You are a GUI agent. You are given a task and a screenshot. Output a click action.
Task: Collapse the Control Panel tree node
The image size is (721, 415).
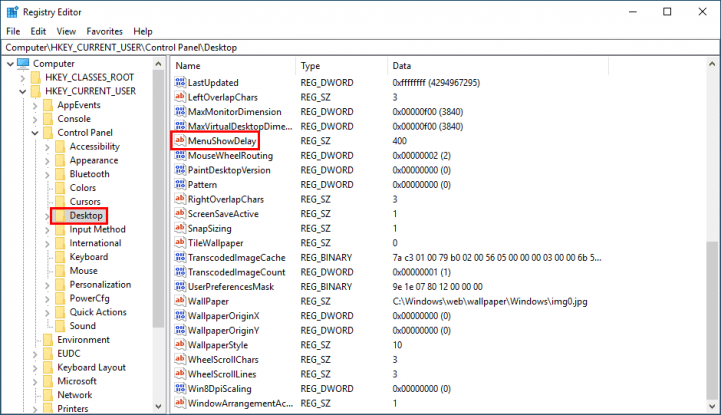pos(35,133)
